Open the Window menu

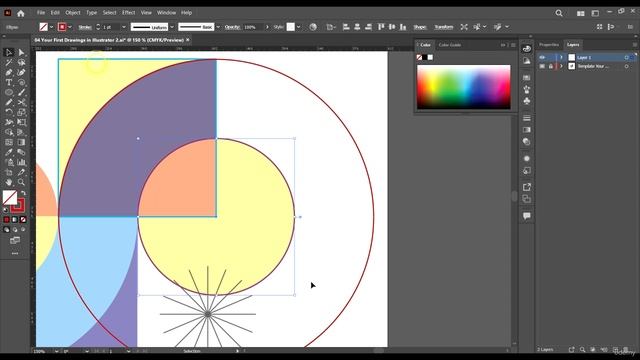click(167, 13)
